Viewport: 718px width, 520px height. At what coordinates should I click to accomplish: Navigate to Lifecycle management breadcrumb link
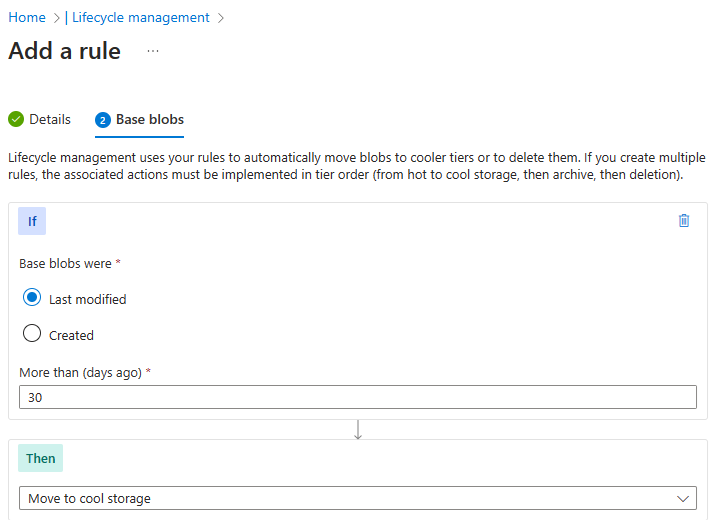(141, 18)
